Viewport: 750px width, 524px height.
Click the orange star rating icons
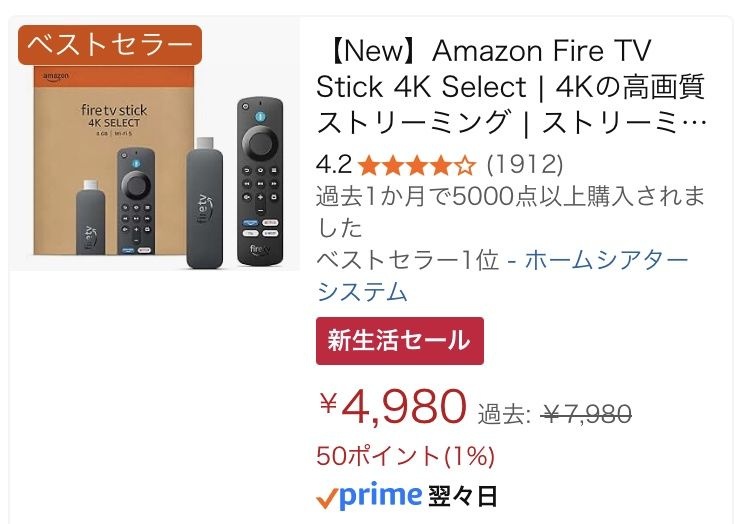coord(417,164)
